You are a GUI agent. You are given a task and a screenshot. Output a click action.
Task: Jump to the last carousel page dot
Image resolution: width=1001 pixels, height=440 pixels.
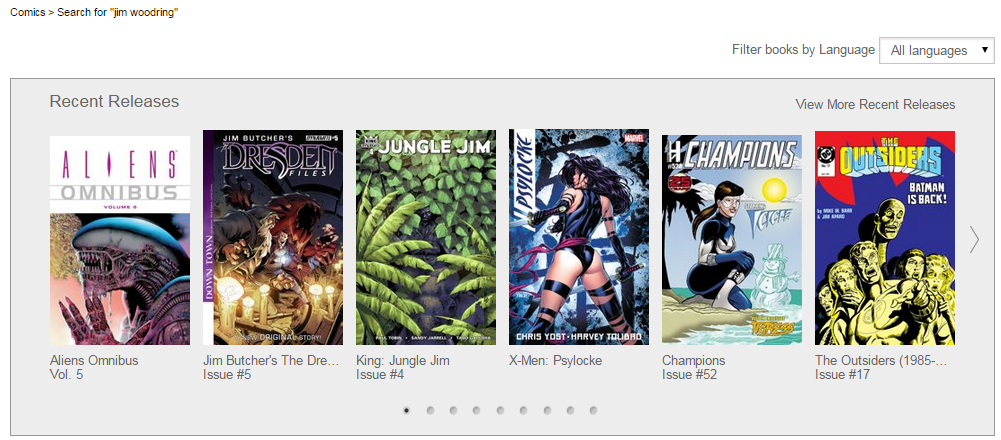coord(594,411)
